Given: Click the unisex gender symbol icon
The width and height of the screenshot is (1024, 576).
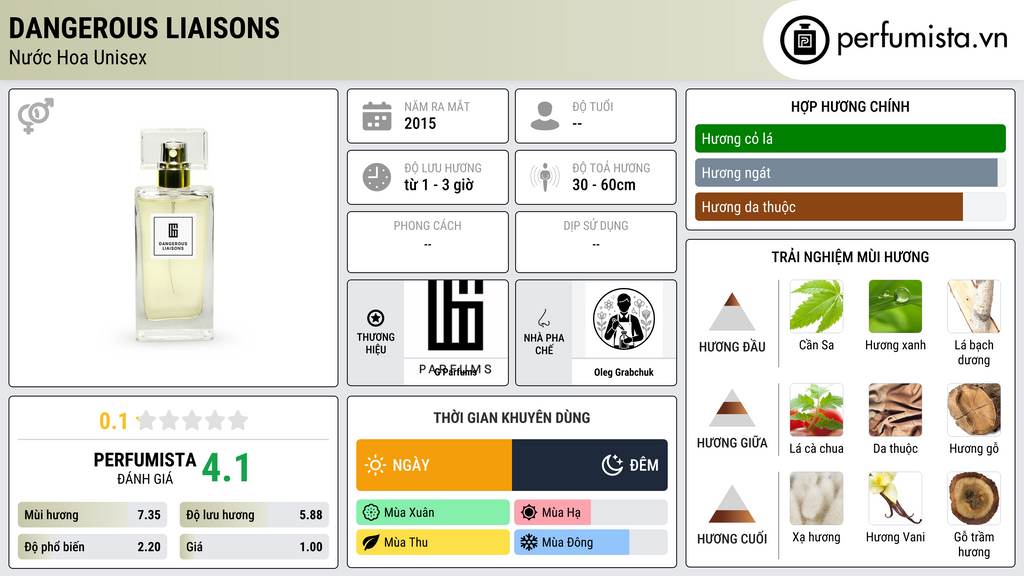Looking at the screenshot, I should pos(36,116).
